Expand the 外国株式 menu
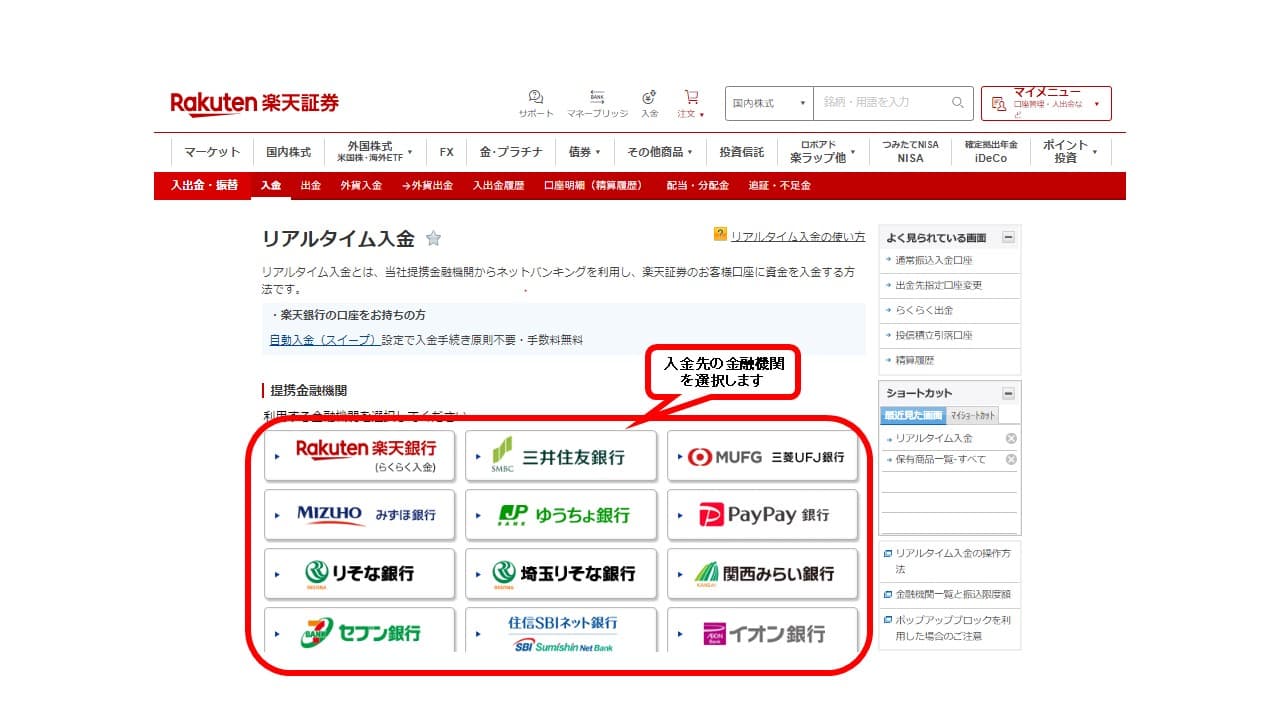Screen dimensions: 1280x720 [374, 151]
